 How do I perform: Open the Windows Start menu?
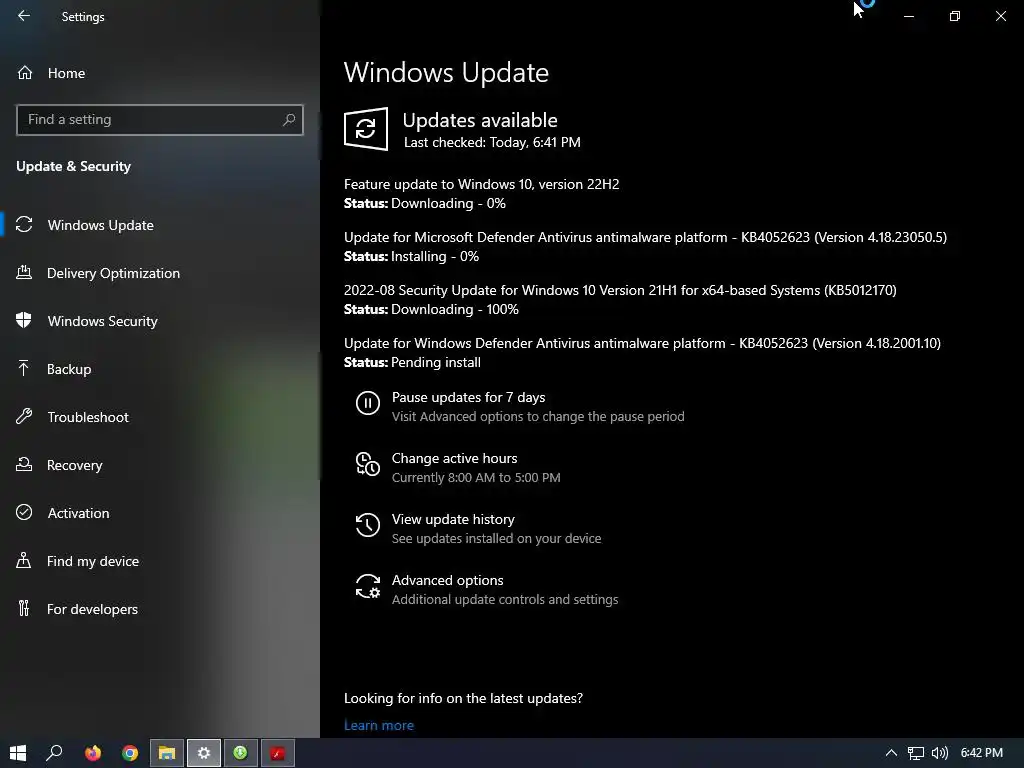18,753
